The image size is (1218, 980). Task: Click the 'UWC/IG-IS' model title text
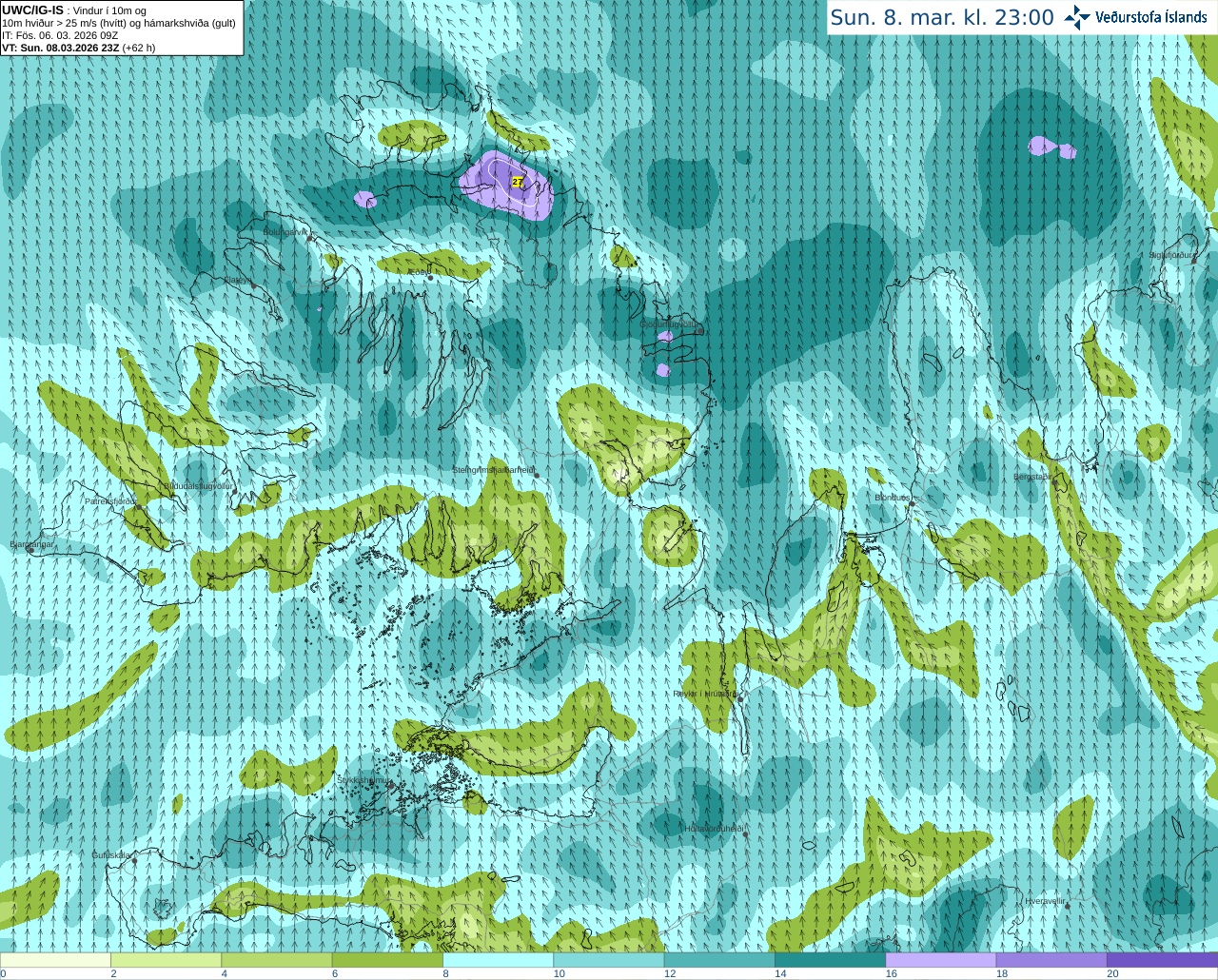[x=32, y=10]
